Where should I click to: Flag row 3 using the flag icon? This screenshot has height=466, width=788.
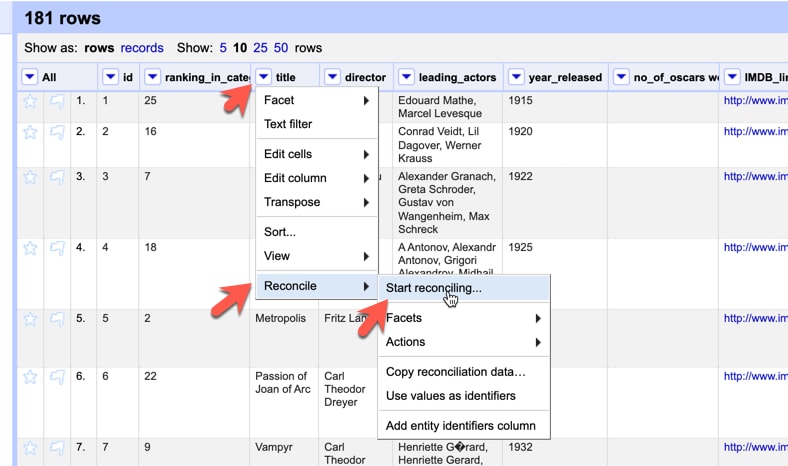point(57,177)
